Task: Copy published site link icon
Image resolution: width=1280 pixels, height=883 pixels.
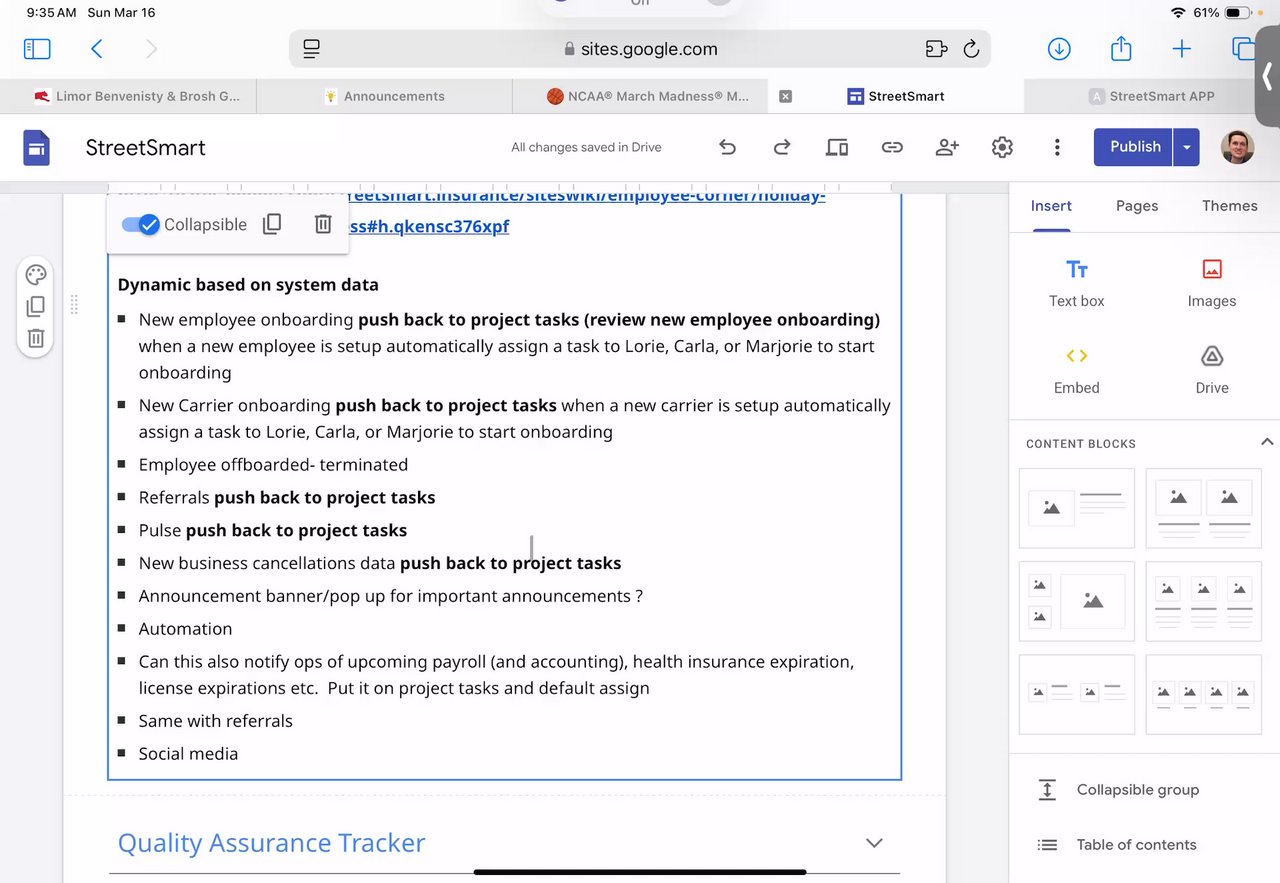Action: pos(892,147)
